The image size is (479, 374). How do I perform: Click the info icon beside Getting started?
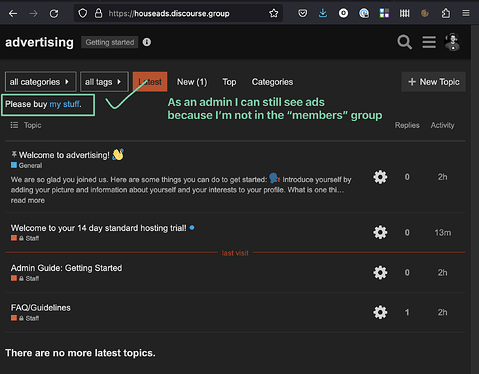pos(147,42)
